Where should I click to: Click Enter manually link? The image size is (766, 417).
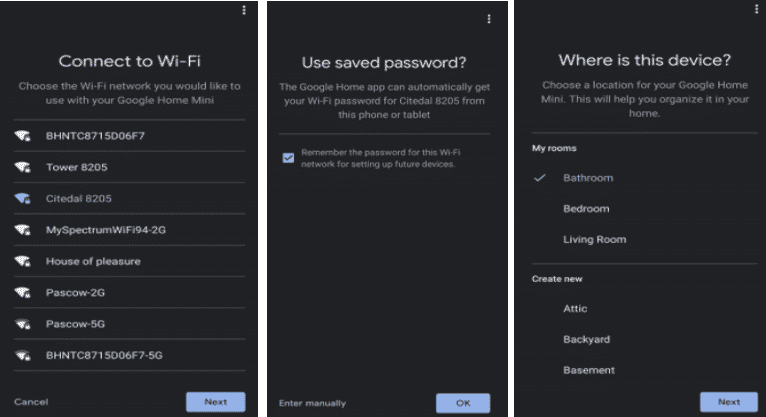tap(312, 403)
